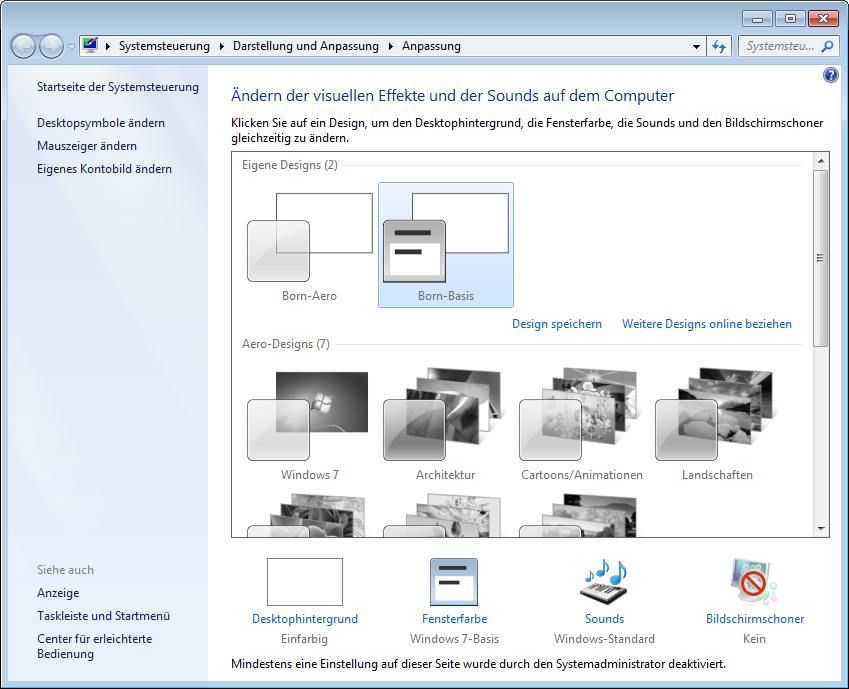The image size is (849, 689).
Task: Open Desktophintergrund preview icon
Action: tap(305, 582)
